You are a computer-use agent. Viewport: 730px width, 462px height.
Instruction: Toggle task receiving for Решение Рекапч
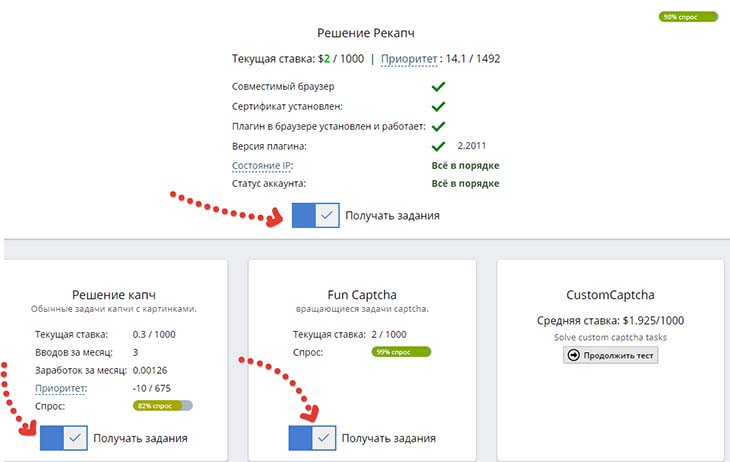click(316, 215)
